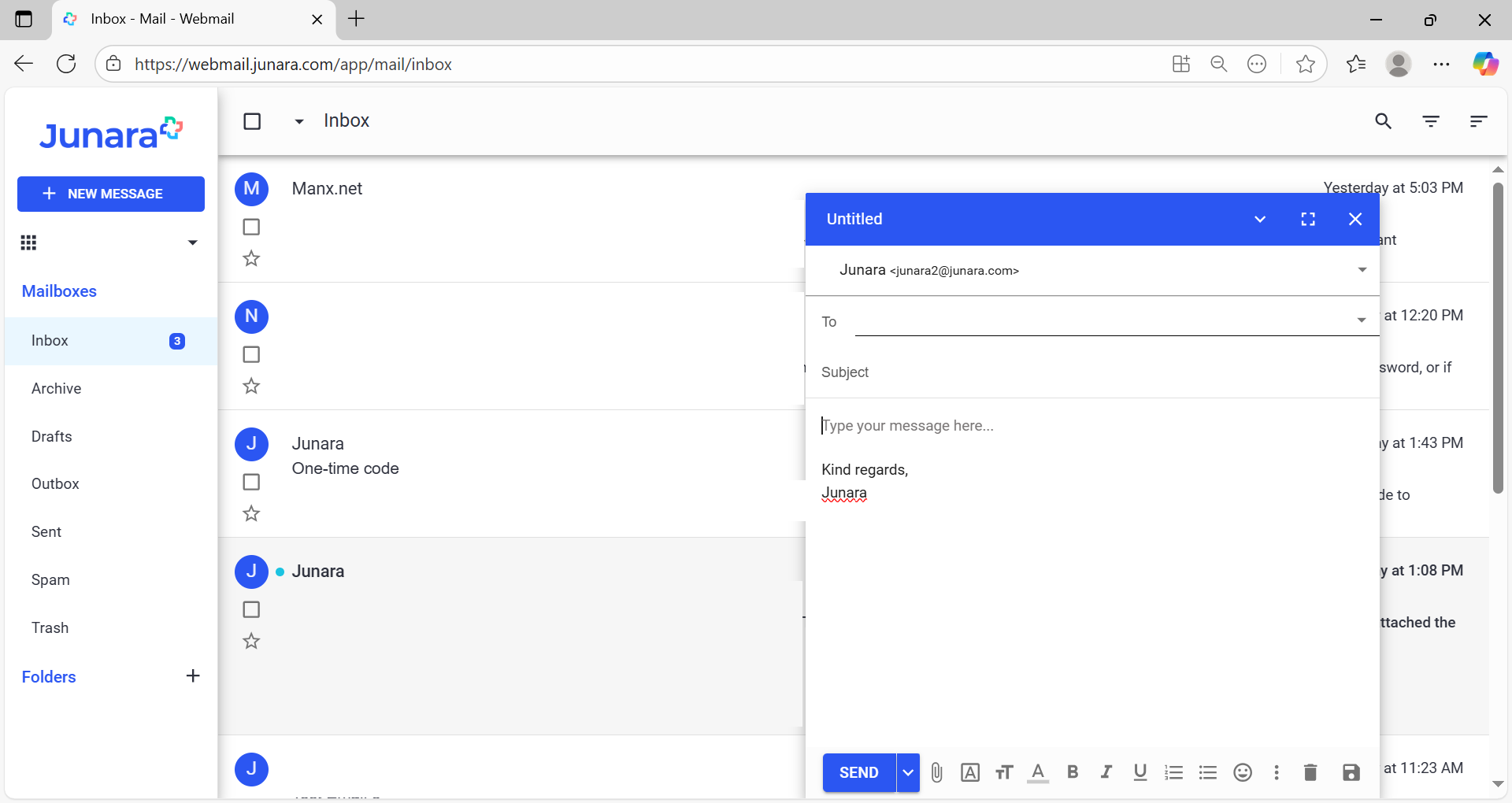Viewport: 1512px width, 803px height.
Task: Open the Inbox mailbox
Action: coord(111,341)
